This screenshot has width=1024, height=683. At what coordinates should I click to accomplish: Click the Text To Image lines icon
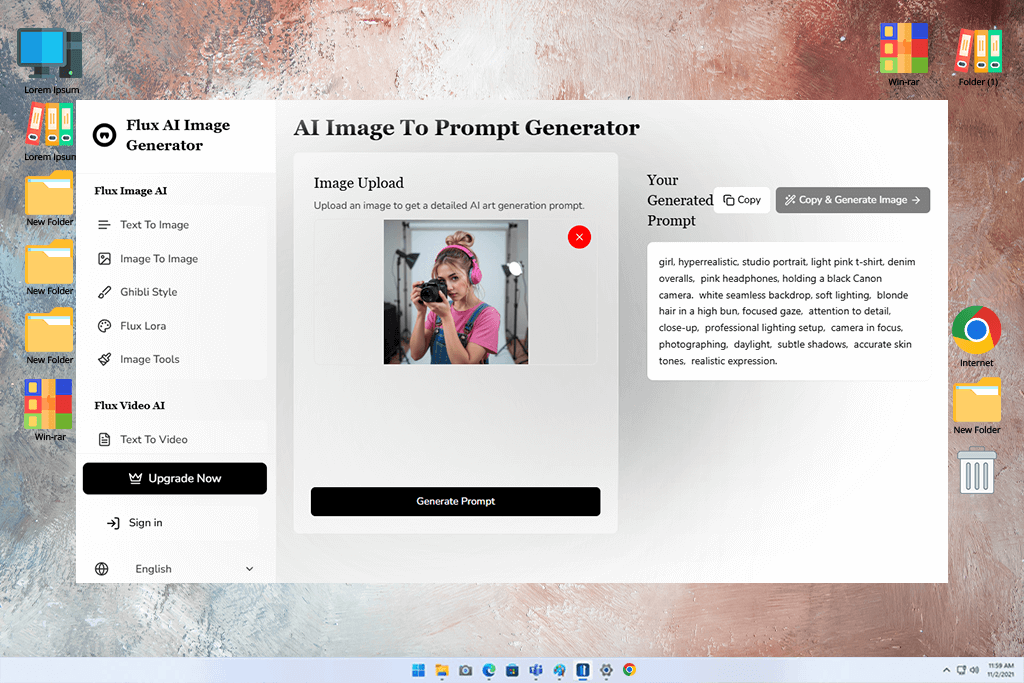(104, 225)
